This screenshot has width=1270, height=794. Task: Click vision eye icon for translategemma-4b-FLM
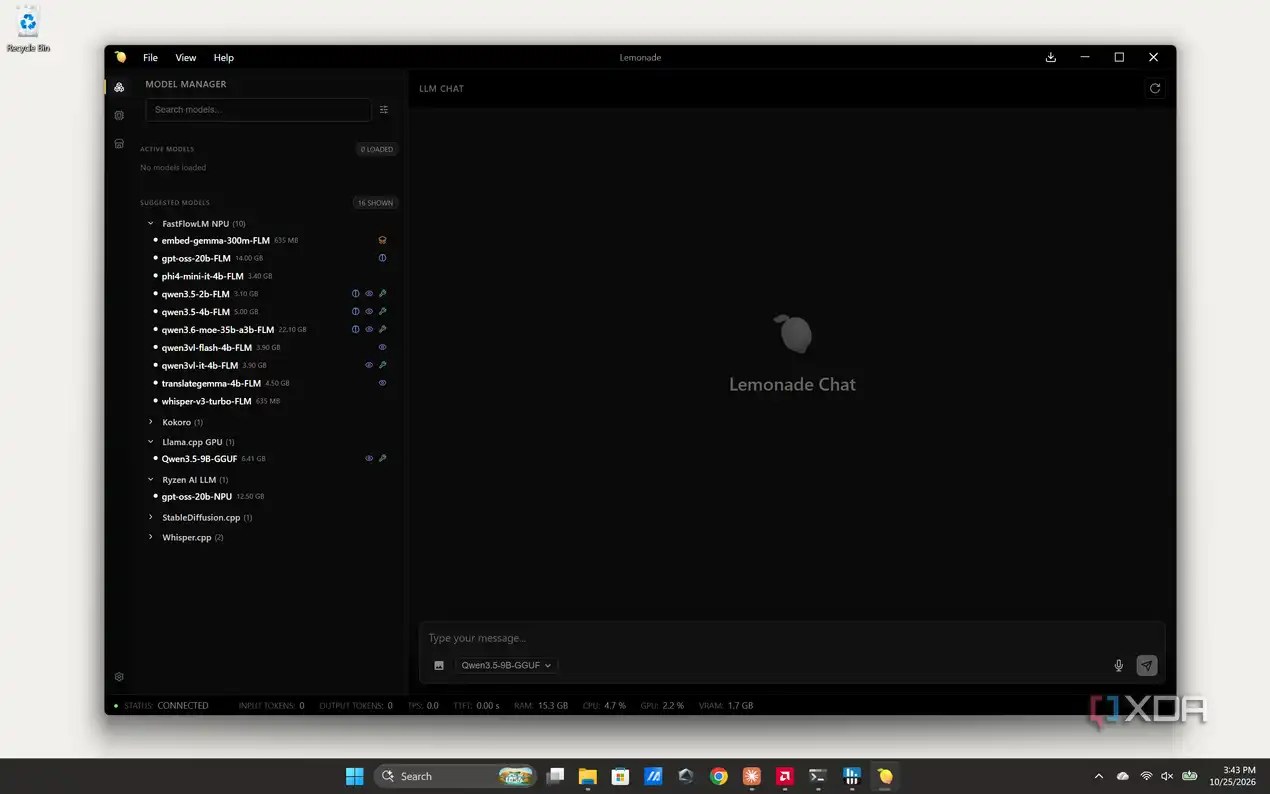(x=382, y=383)
